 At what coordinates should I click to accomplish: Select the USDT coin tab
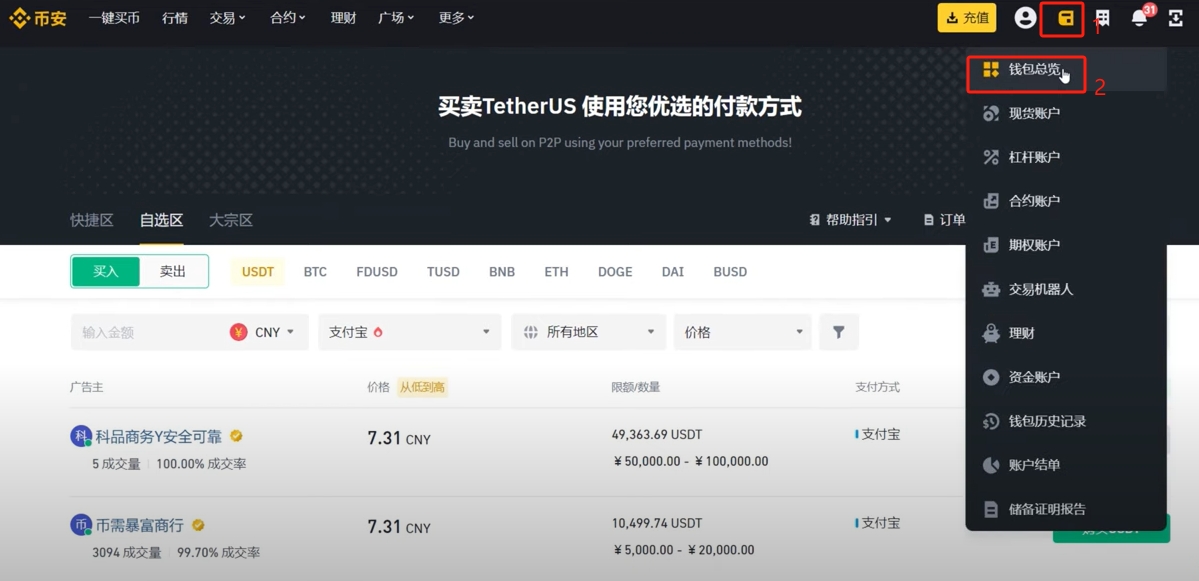[x=258, y=271]
